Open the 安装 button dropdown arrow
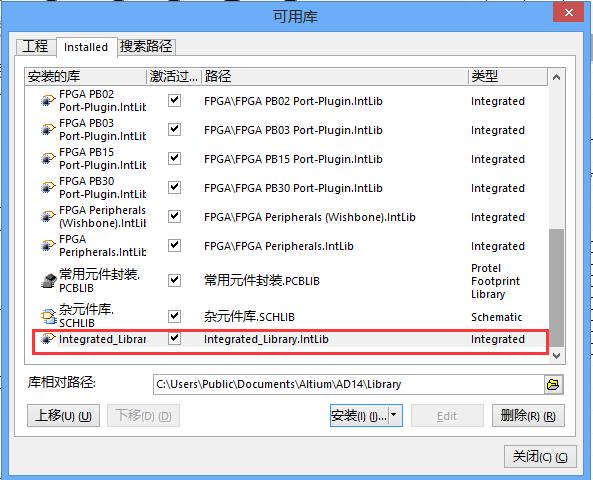Screen dimensions: 593x480 [x=394, y=415]
